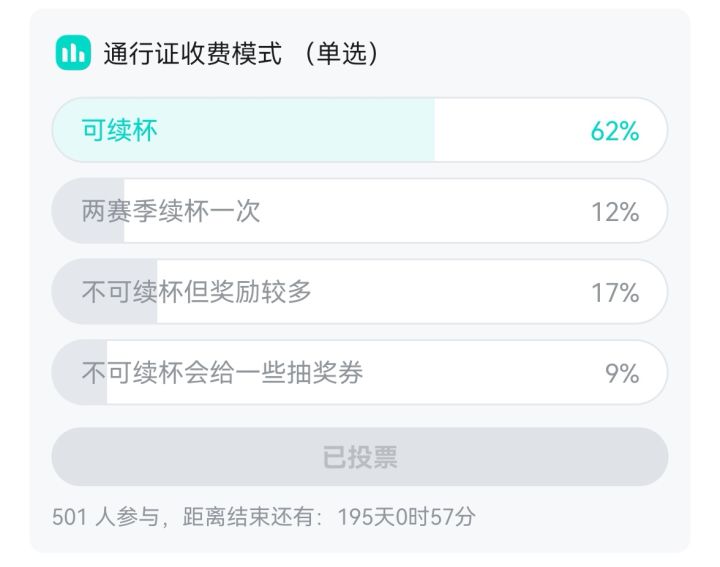Click the teal poll bar-chart icon
Image resolution: width=720 pixels, height=567 pixels.
pos(72,53)
